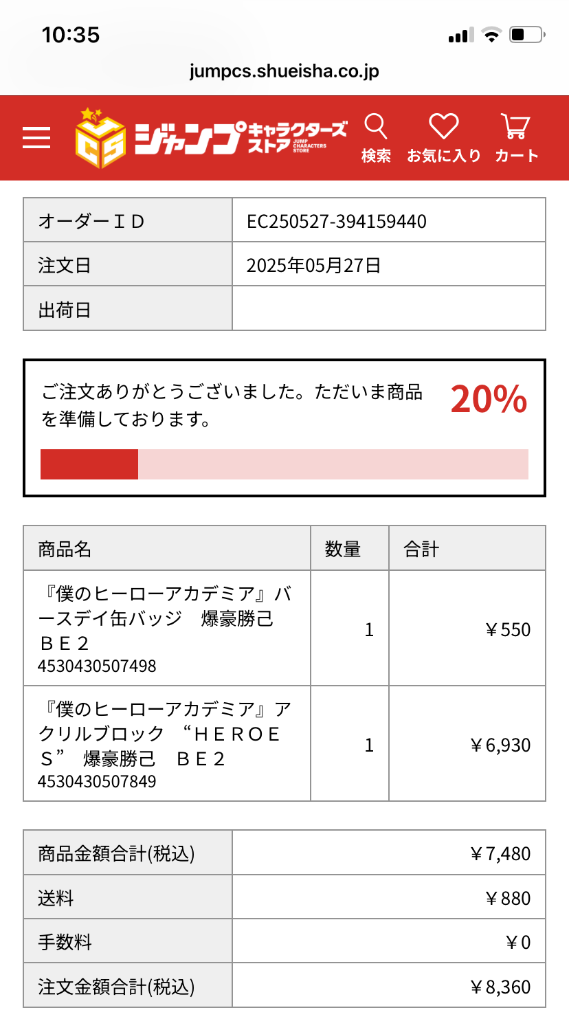Select order ID EC250527-394159440
This screenshot has width=569, height=1024.
pos(336,221)
